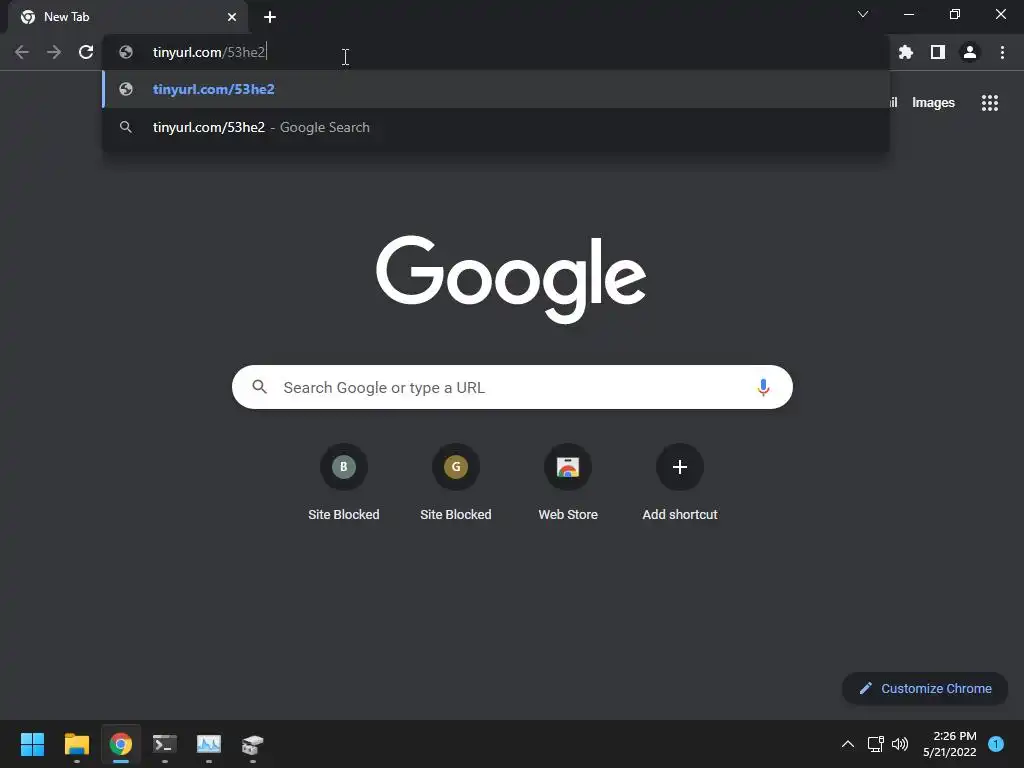Open notification badge in tray

996,744
